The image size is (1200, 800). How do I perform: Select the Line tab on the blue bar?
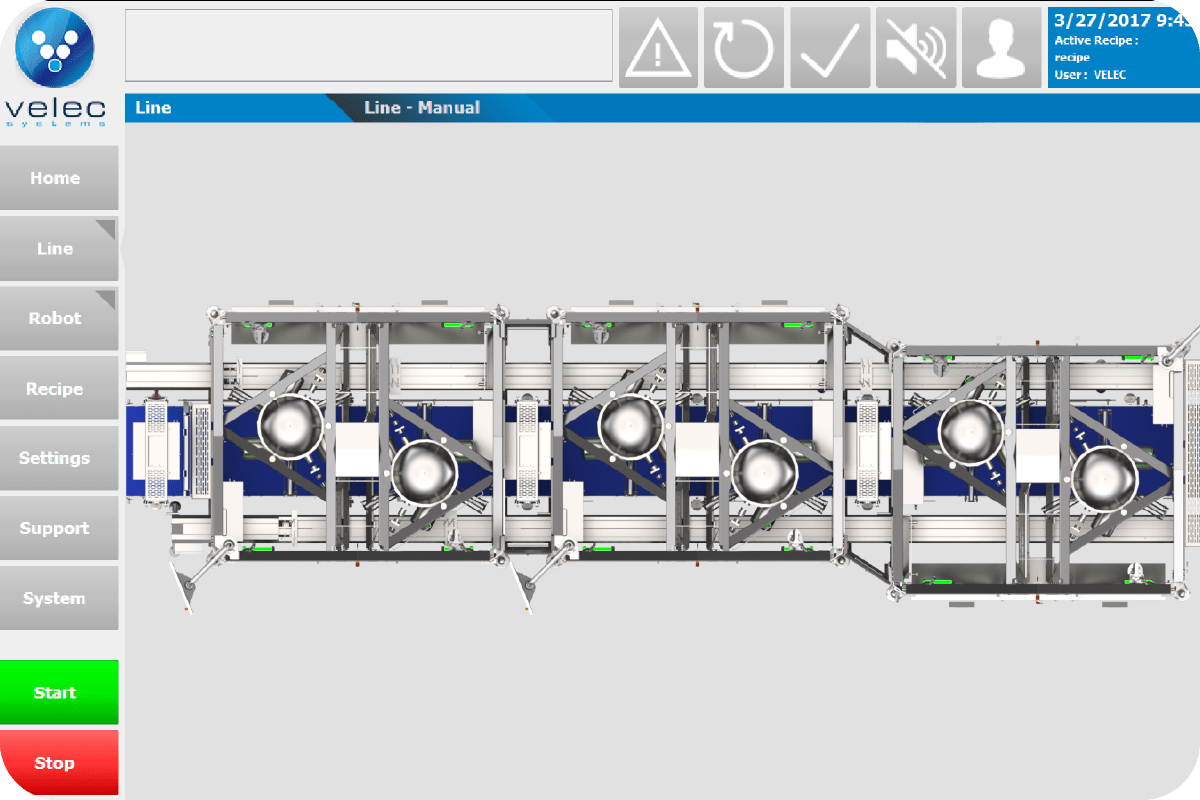[x=155, y=108]
